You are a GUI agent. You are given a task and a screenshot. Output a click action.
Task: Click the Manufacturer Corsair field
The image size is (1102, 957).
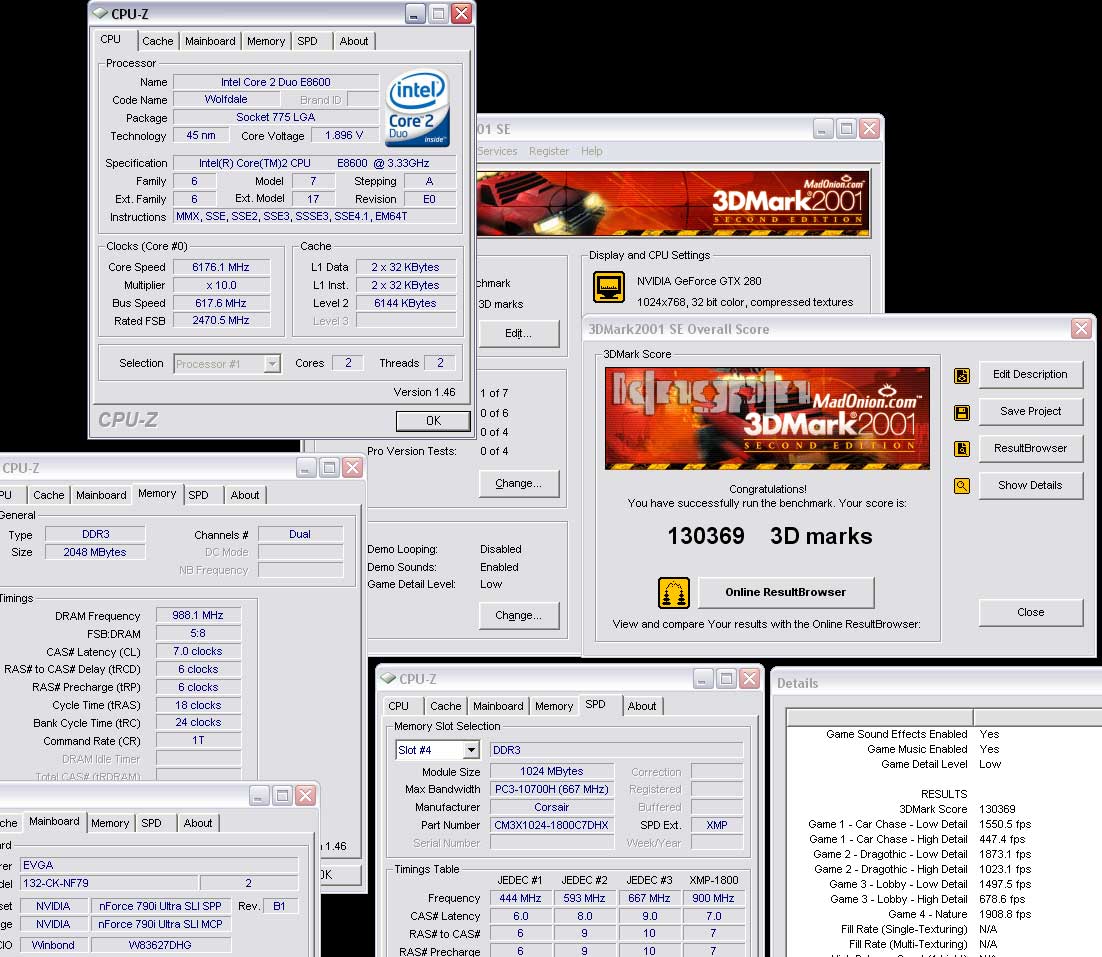[x=552, y=807]
